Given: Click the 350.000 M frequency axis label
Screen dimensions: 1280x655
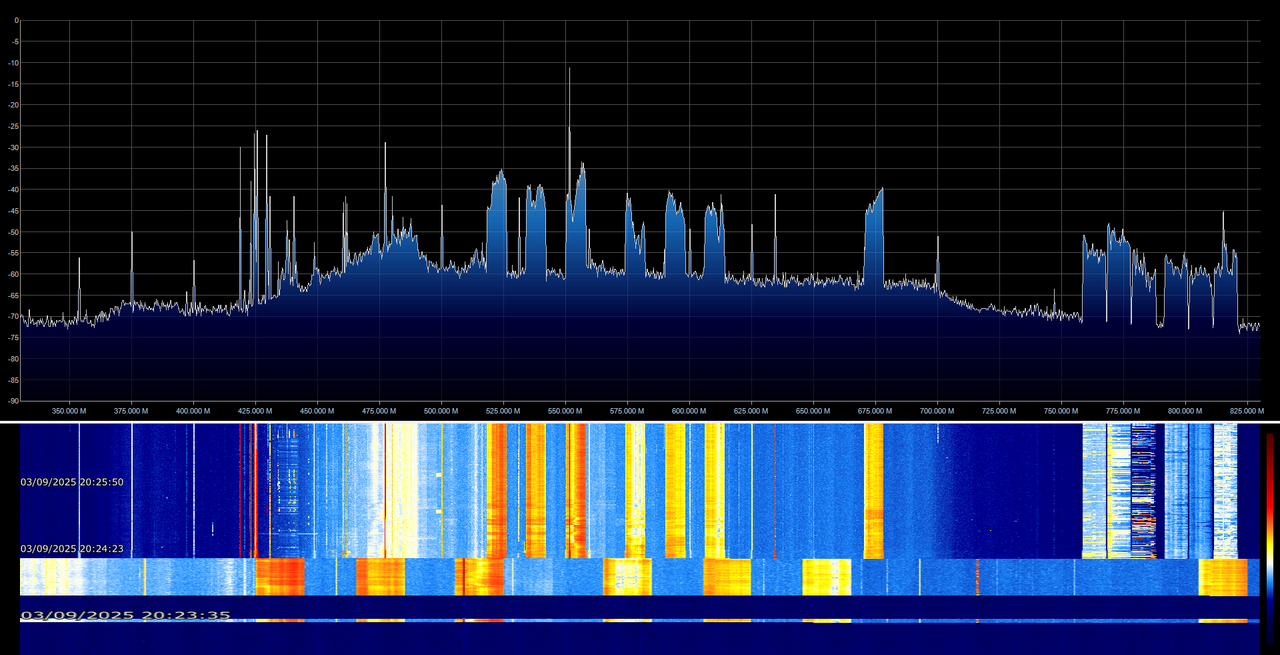Looking at the screenshot, I should click(69, 410).
